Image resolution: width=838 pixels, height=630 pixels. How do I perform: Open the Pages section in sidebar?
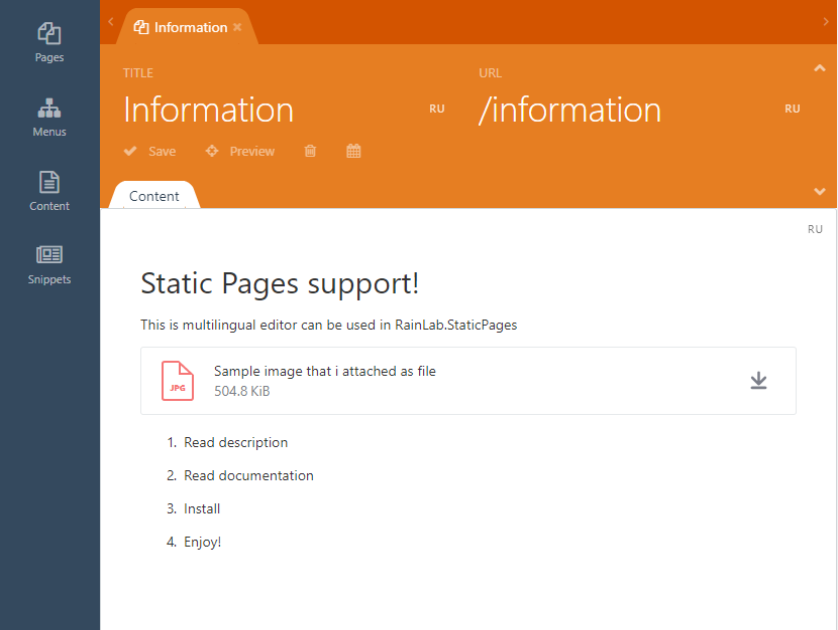click(x=49, y=43)
